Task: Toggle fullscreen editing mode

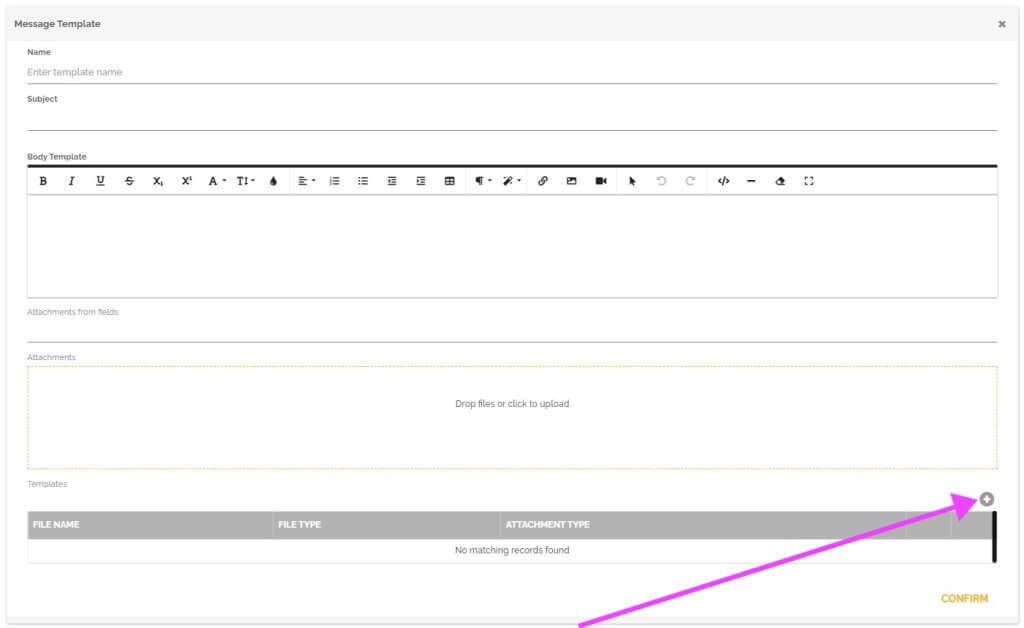Action: coord(809,180)
